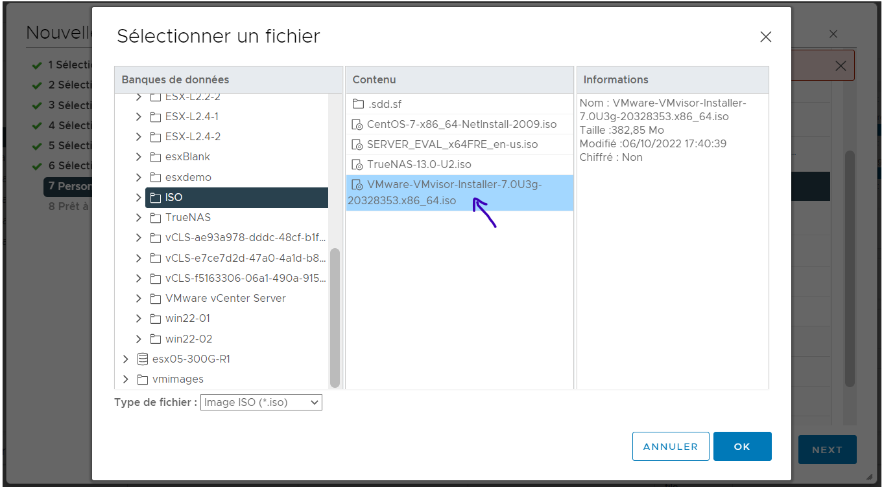Click the ANNULER button

click(670, 446)
